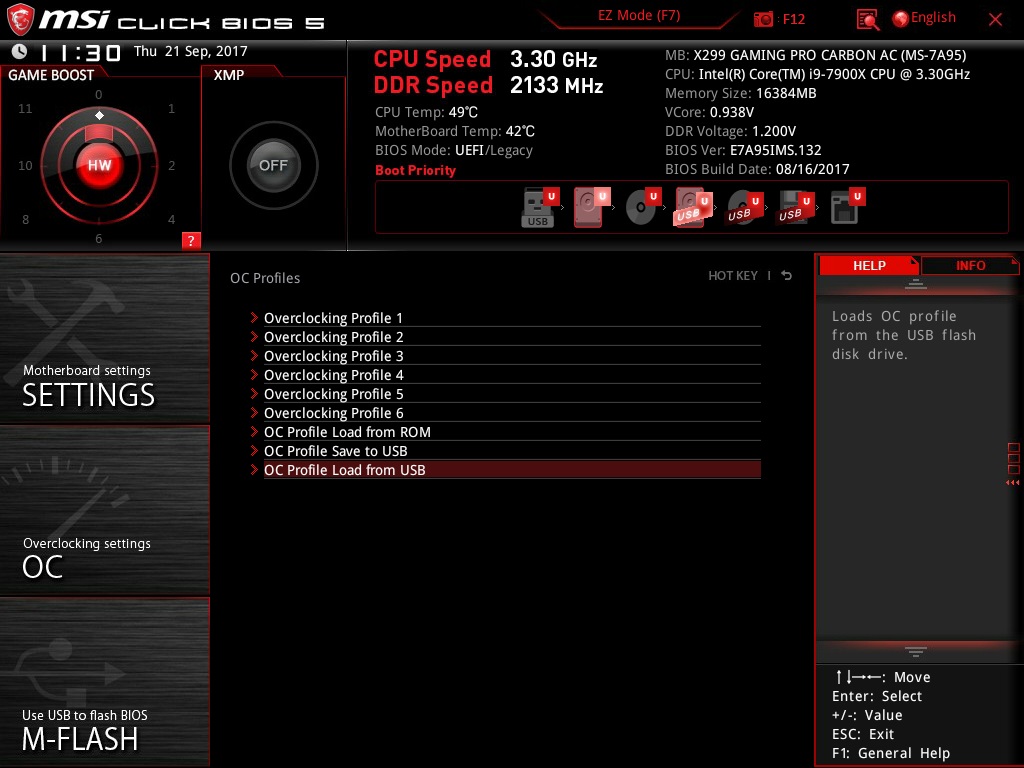Viewport: 1024px width, 768px height.
Task: Click the 'Enter: Select' legend line
Action: point(877,696)
